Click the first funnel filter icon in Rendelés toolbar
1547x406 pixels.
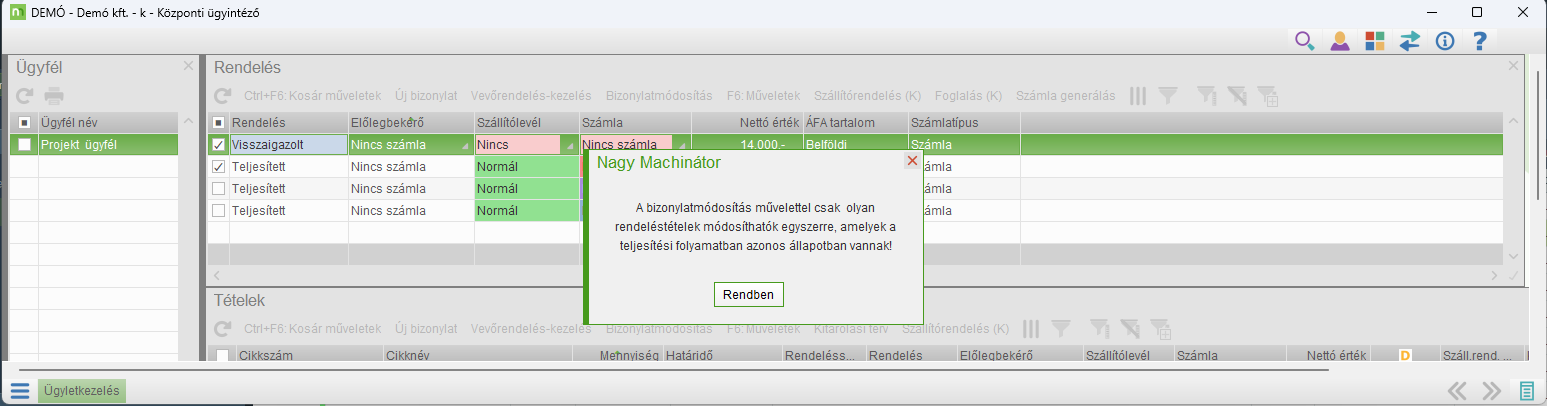[x=1167, y=96]
